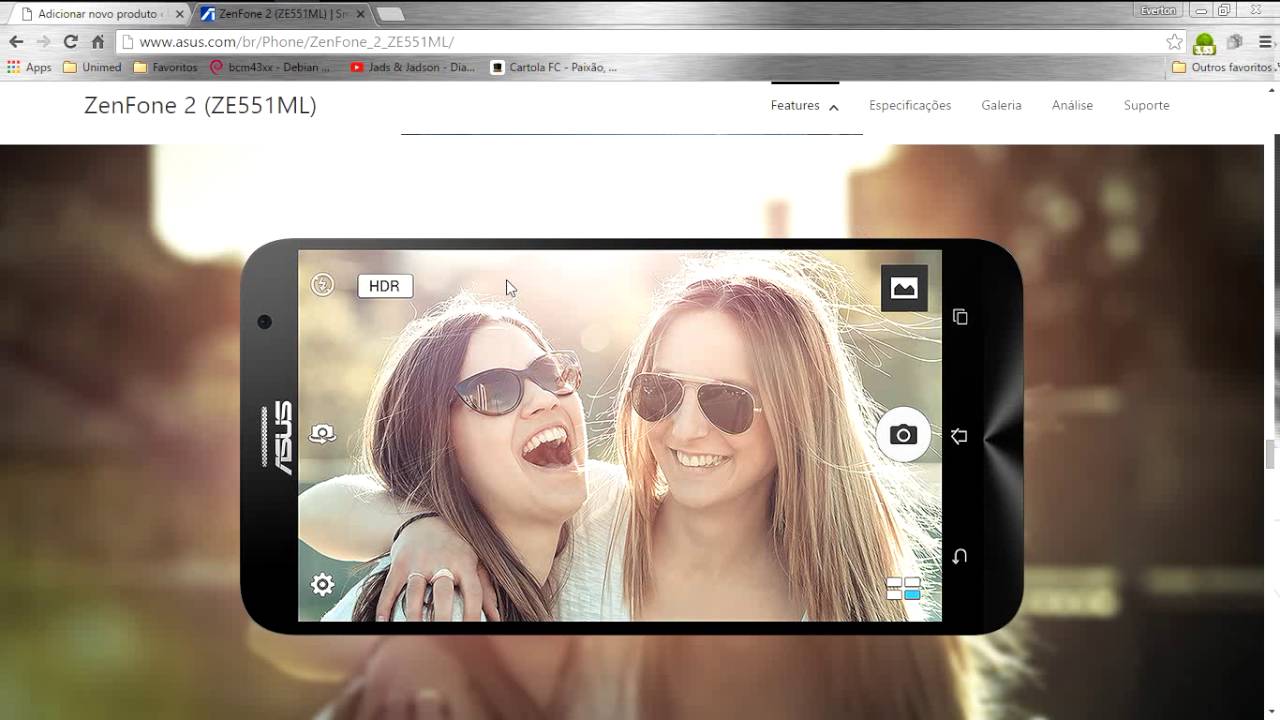Open the browser home page
Viewport: 1280px width, 720px height.
(97, 42)
